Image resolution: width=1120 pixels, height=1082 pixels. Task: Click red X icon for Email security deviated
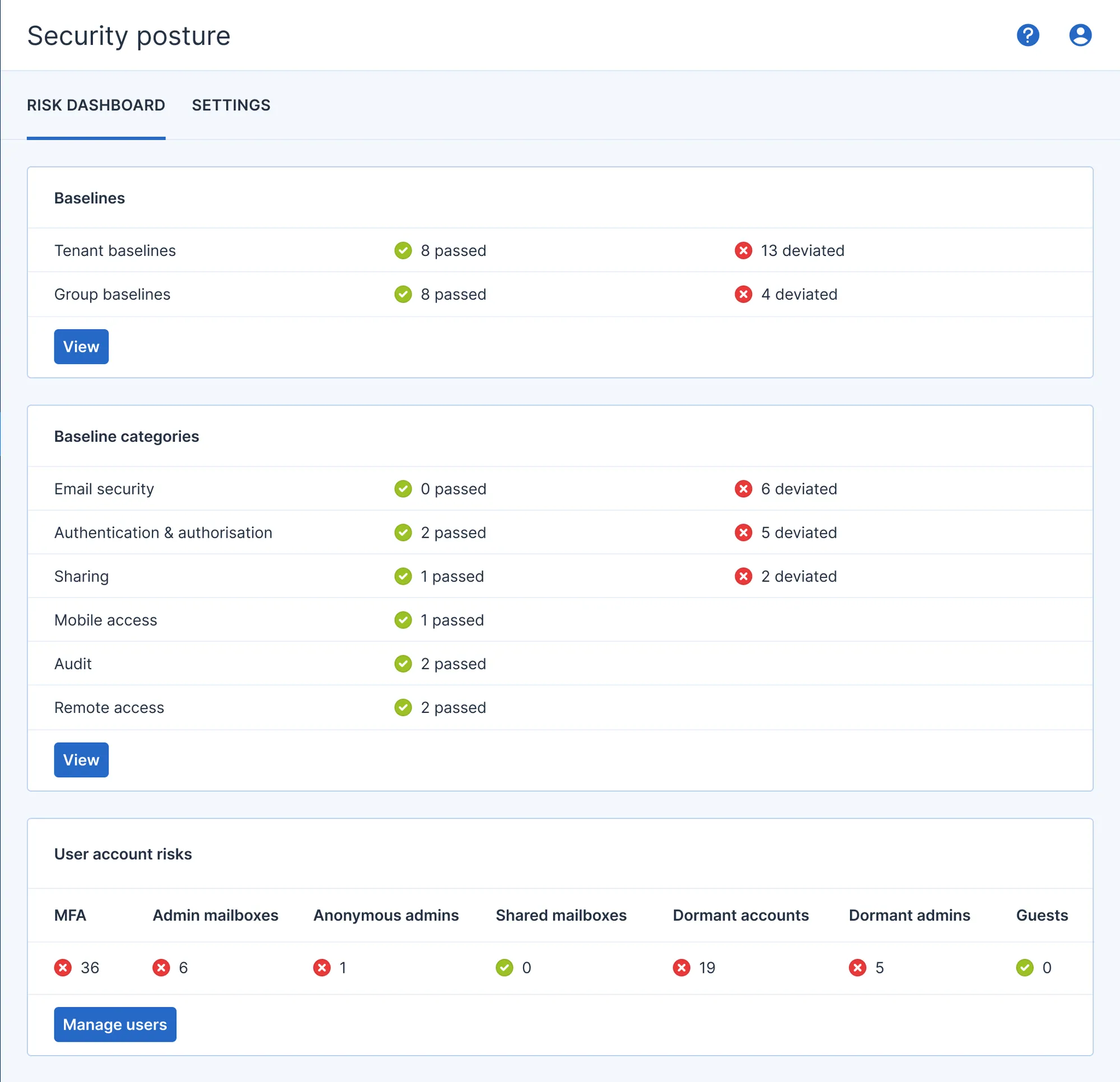[x=743, y=489]
